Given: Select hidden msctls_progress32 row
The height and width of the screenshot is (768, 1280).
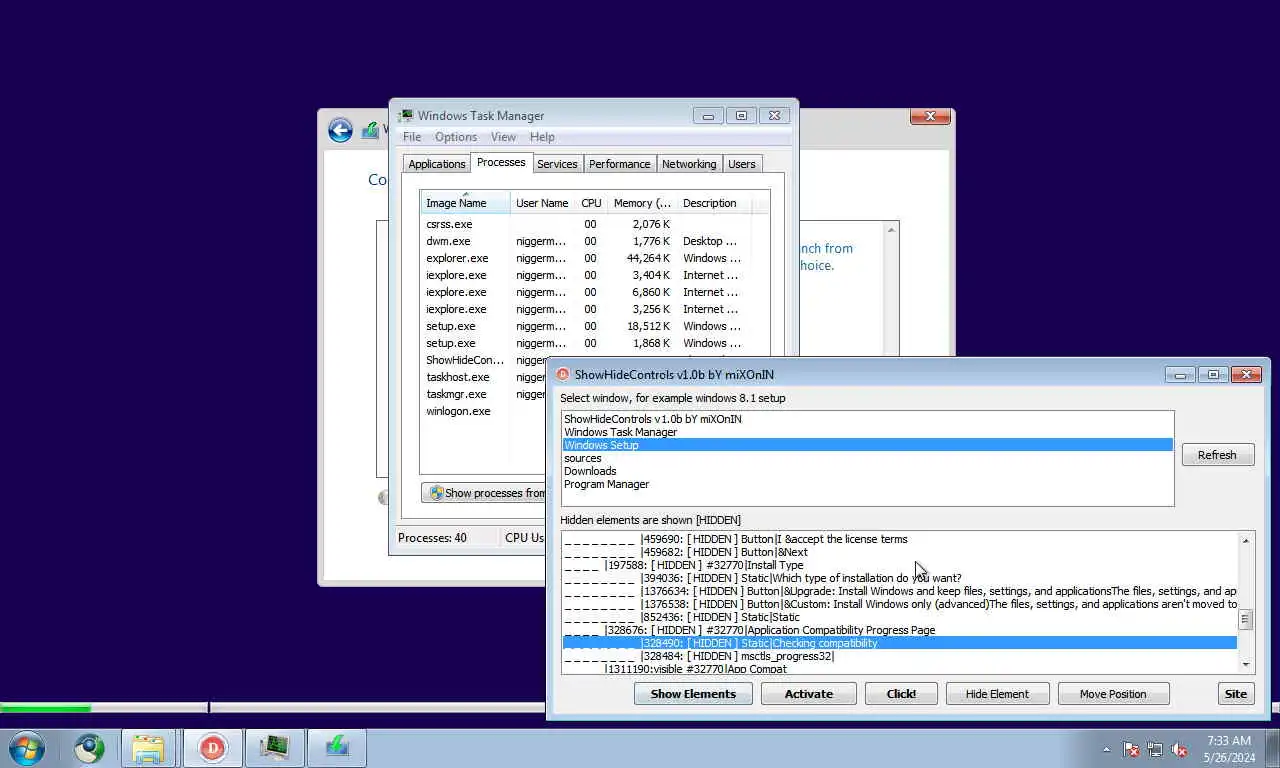Looking at the screenshot, I should pyautogui.click(x=900, y=656).
